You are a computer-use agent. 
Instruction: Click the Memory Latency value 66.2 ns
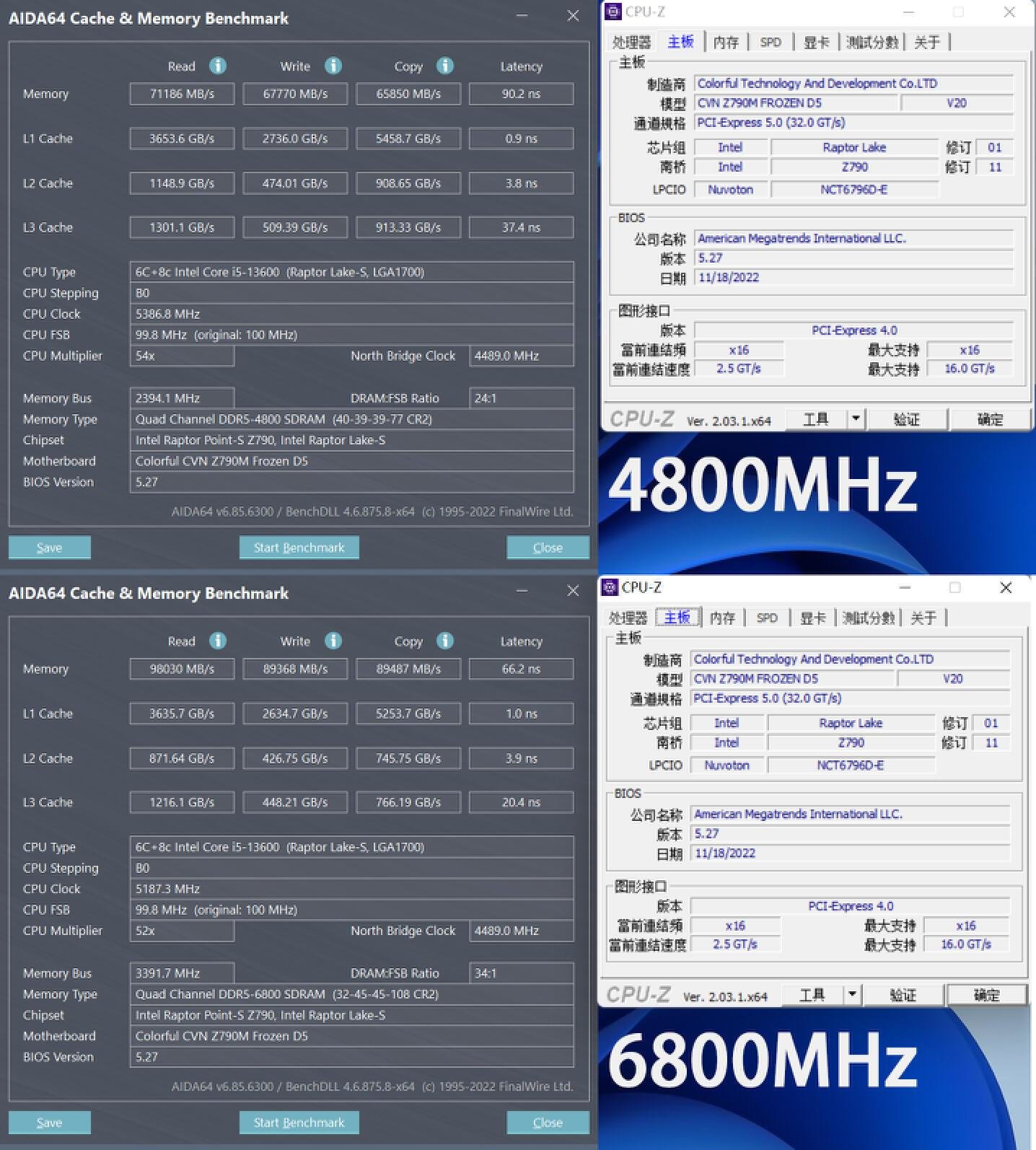pyautogui.click(x=522, y=669)
